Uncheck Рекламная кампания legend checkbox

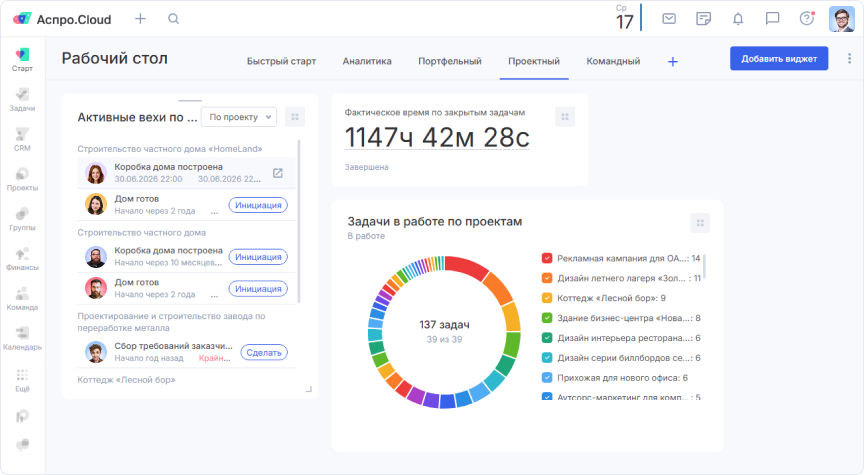click(547, 258)
